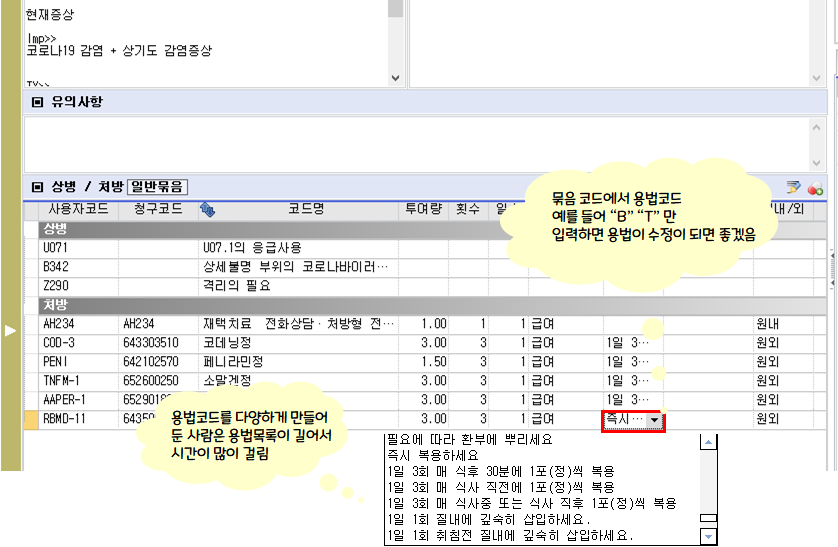Click the scrollbar thumb in the 용법 list
Screen dimensions: 838x547
tap(708, 518)
